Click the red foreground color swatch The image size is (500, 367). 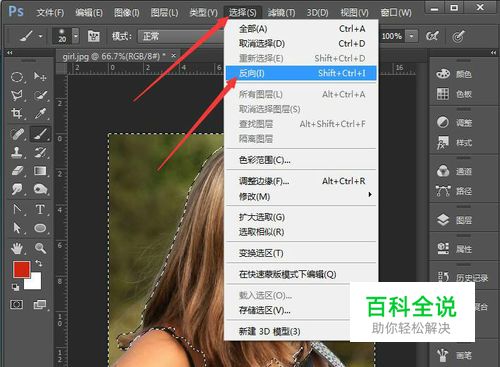[x=21, y=269]
